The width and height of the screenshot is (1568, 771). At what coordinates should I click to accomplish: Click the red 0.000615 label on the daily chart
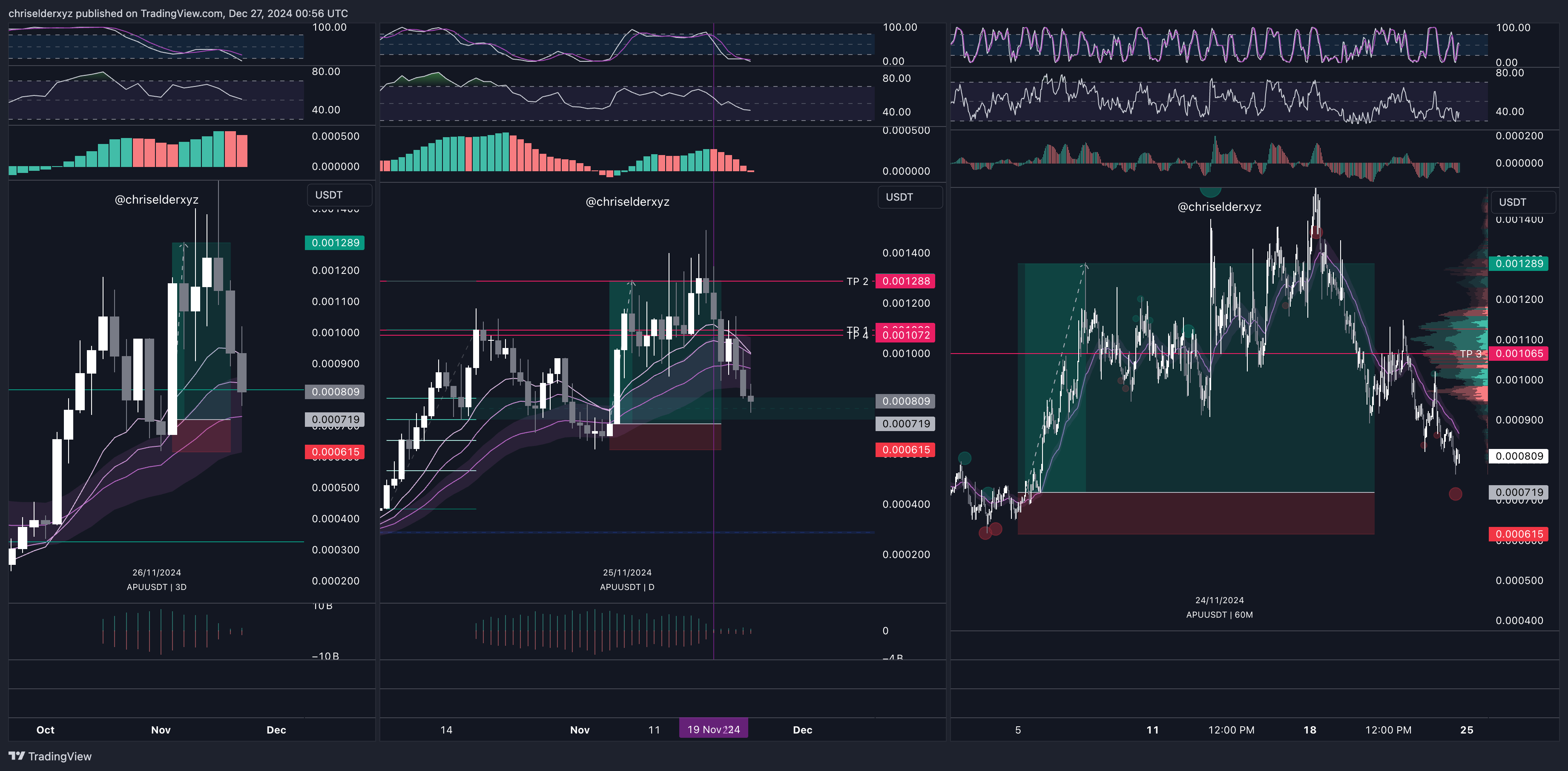905,449
